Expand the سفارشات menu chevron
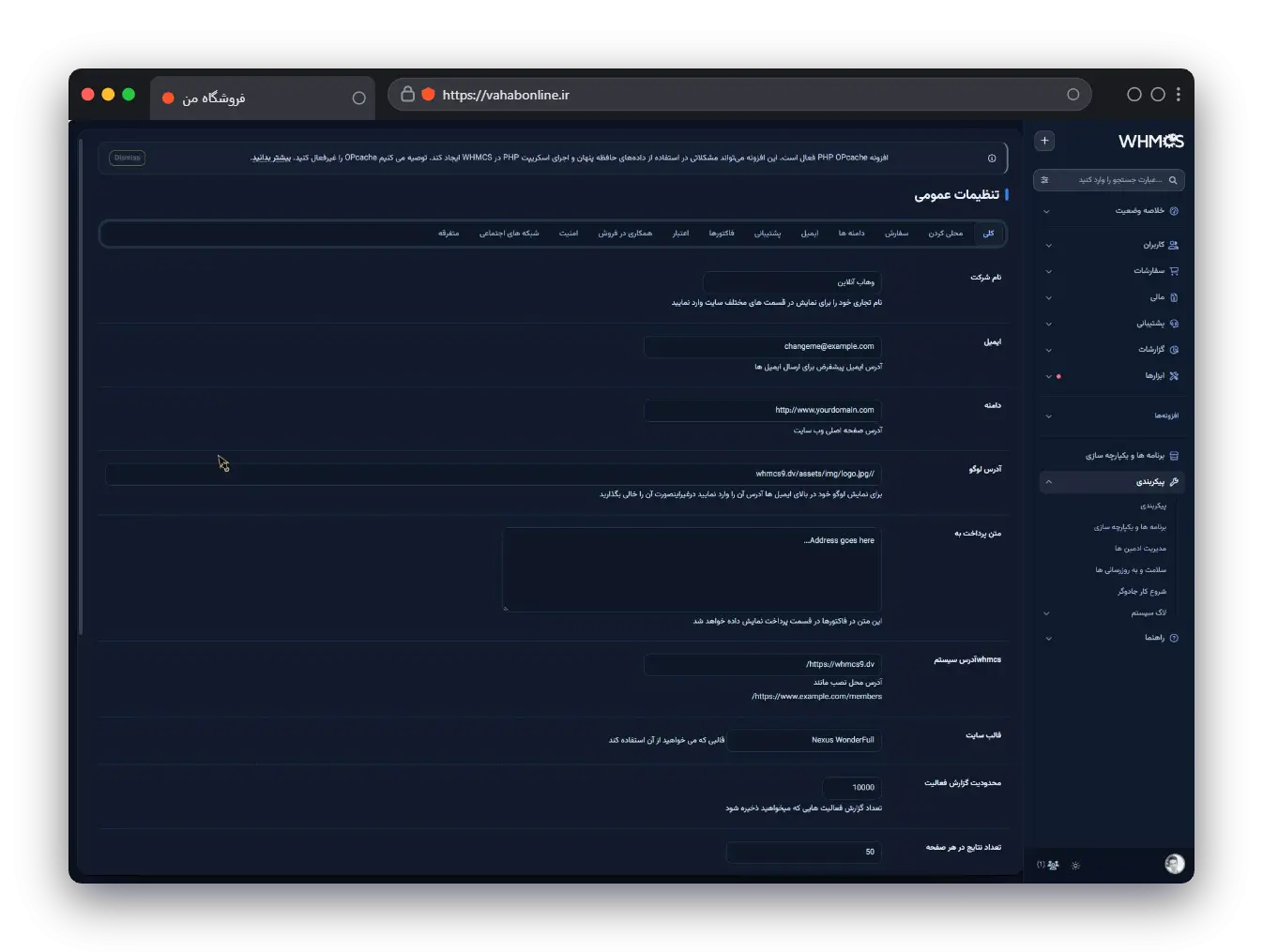 pos(1048,272)
